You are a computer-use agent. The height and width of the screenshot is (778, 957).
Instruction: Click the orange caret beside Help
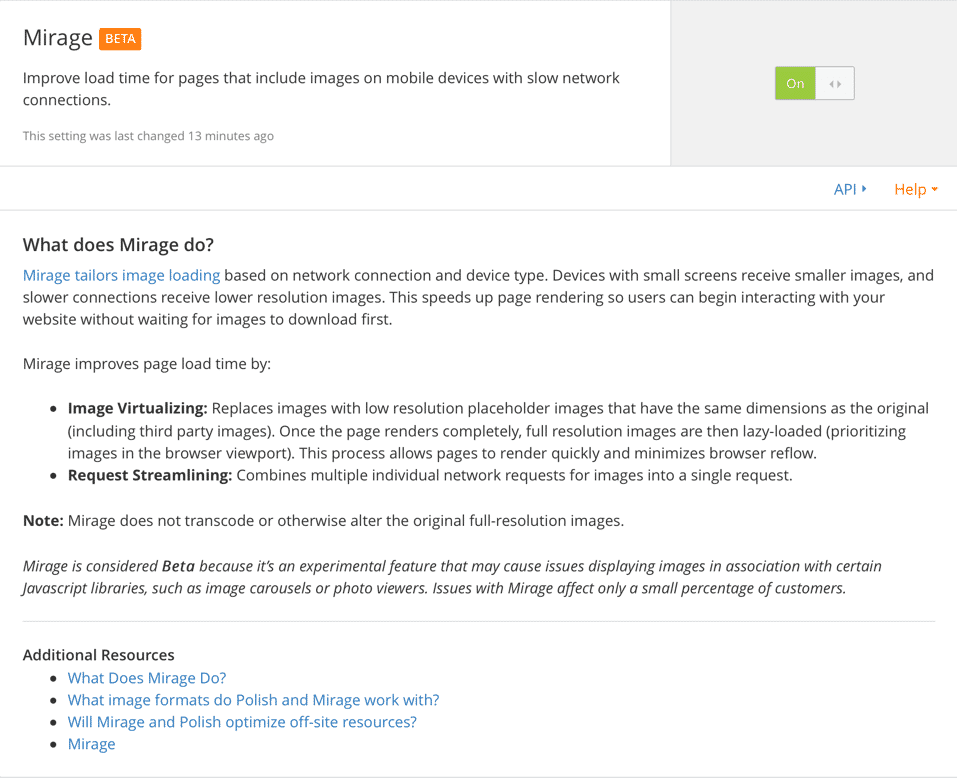coord(935,189)
